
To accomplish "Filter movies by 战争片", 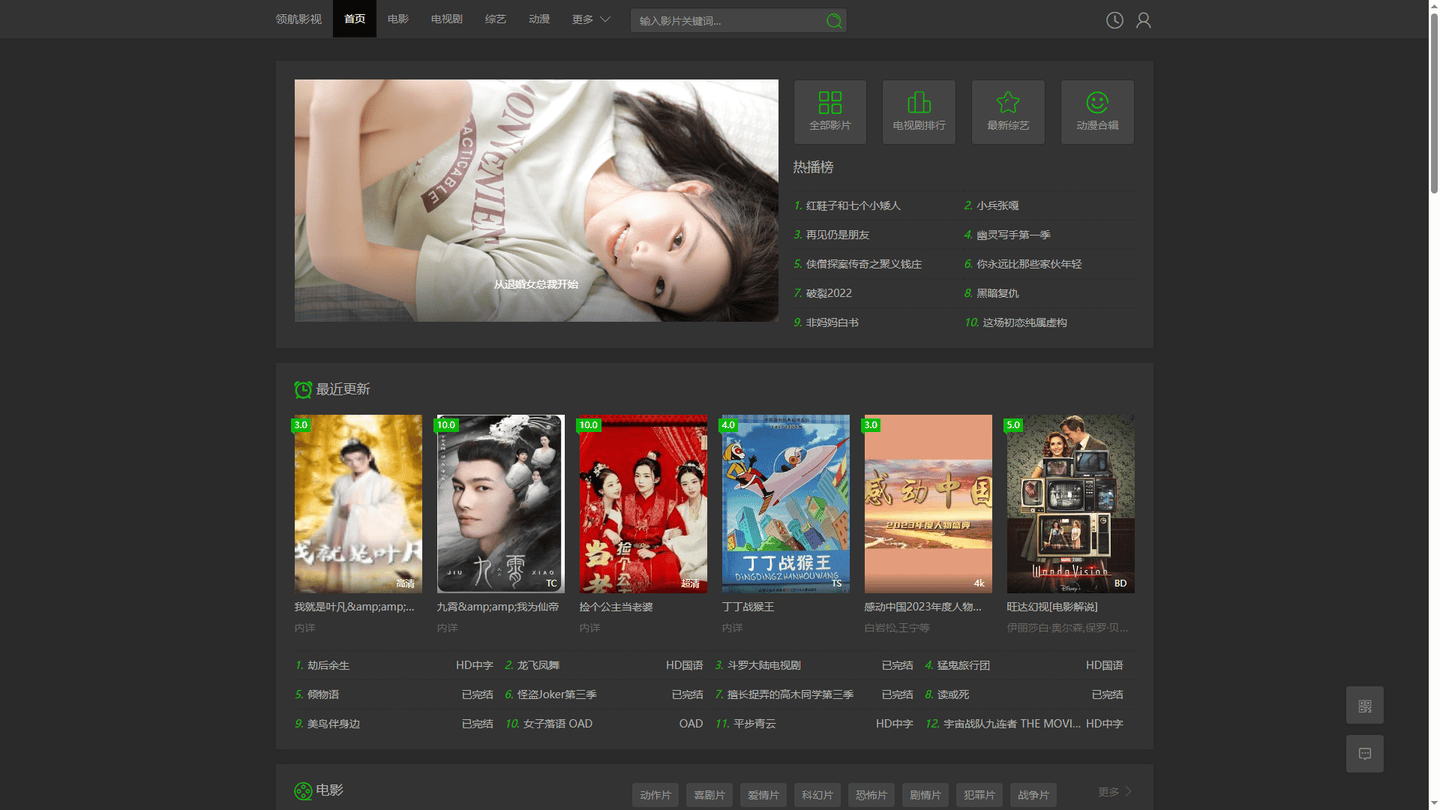I will coord(1033,795).
